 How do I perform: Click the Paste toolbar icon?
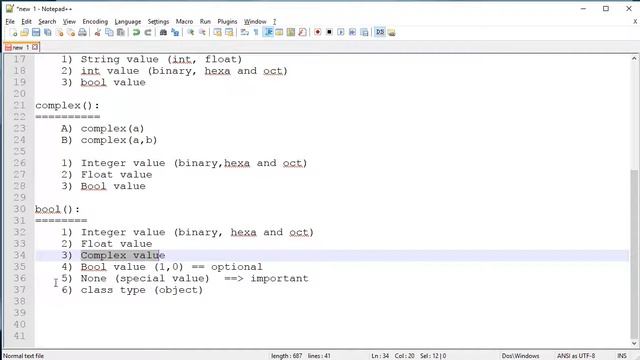click(x=121, y=32)
